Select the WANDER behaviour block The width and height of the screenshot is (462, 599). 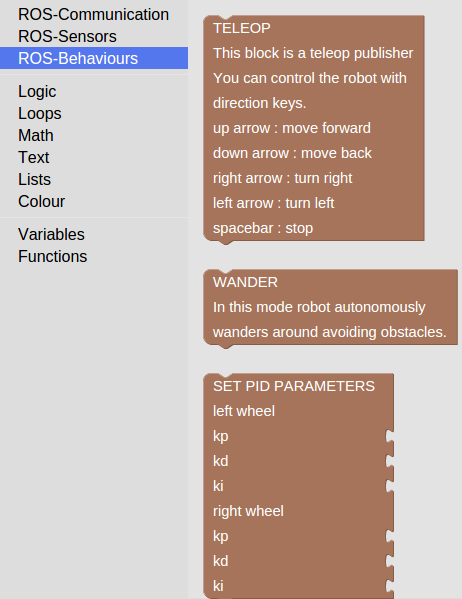(x=330, y=308)
